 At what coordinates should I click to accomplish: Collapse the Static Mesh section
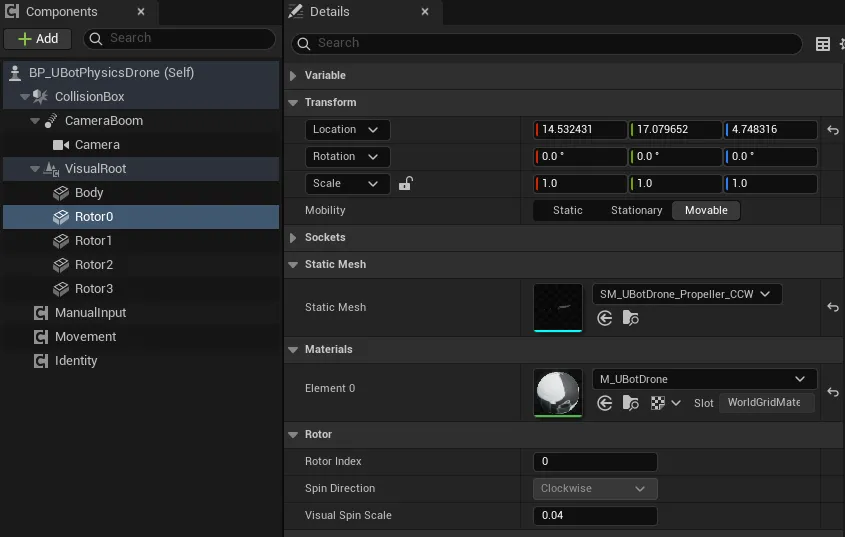(x=293, y=265)
